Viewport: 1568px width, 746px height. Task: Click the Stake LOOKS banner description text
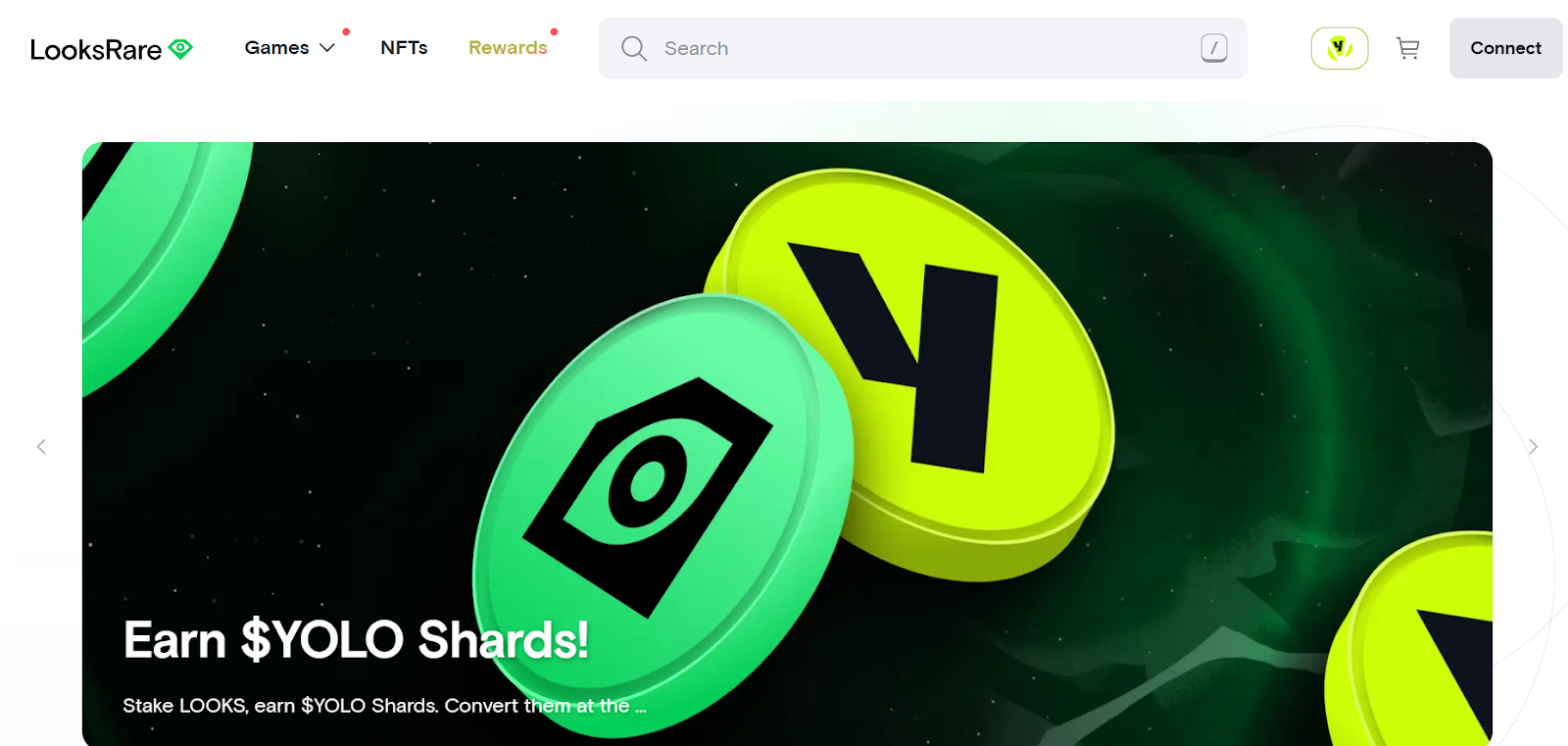tap(384, 706)
